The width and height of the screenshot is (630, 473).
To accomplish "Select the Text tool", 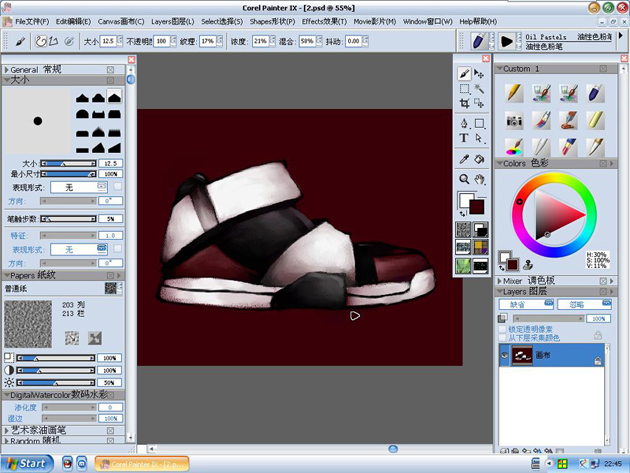I will 464,138.
